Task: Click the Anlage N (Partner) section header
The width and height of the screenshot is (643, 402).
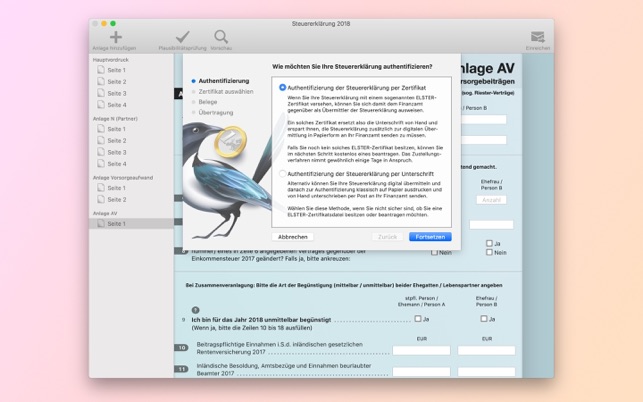Action: (x=115, y=119)
